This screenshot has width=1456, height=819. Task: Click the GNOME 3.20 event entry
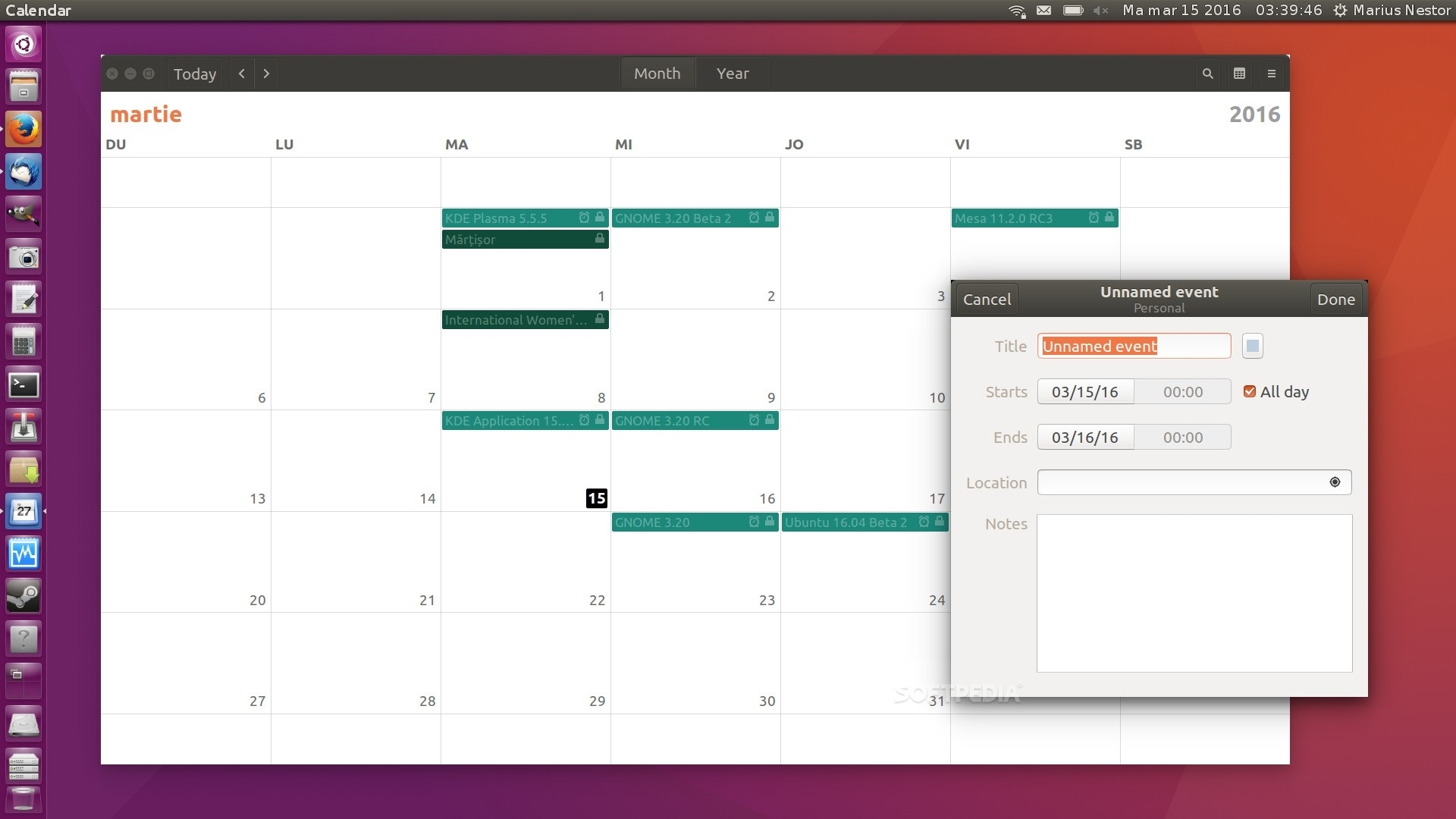(x=694, y=522)
